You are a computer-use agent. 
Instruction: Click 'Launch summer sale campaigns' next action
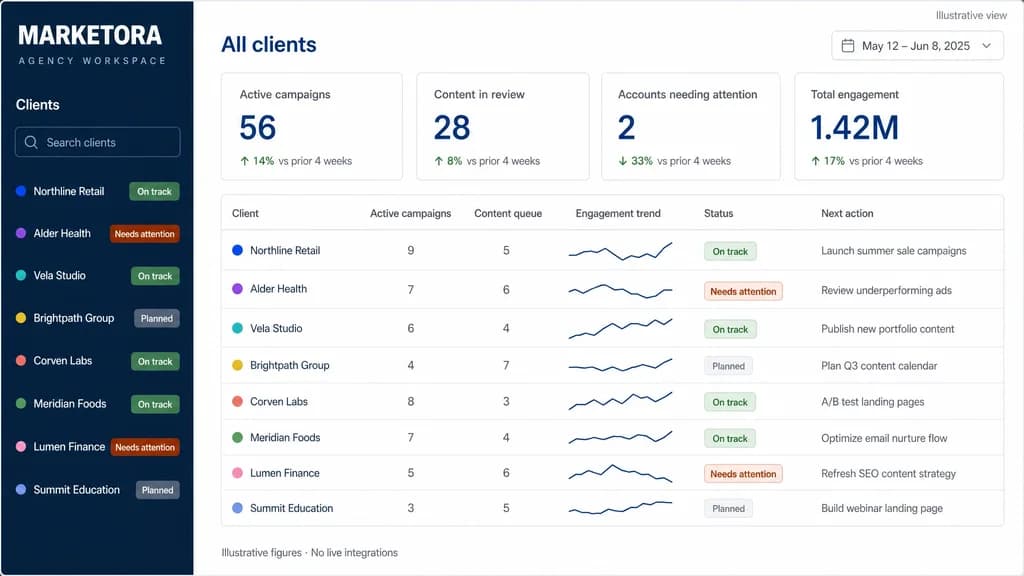(893, 251)
